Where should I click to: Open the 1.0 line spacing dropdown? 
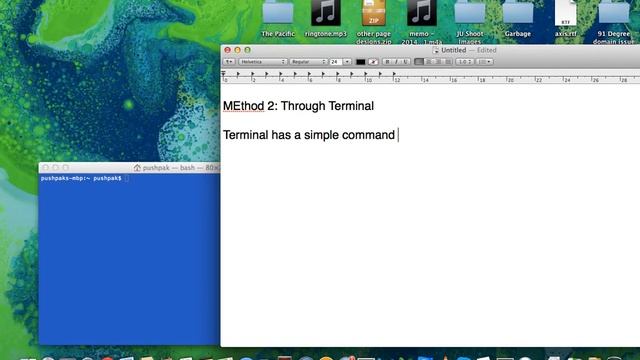[464, 62]
